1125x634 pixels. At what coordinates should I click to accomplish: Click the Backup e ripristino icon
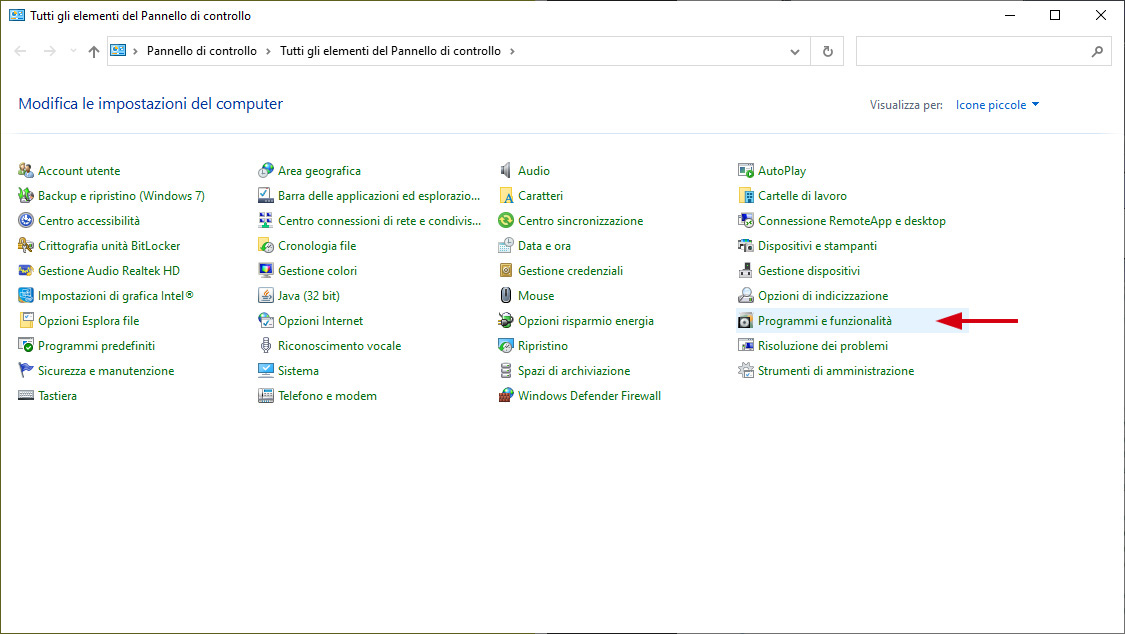click(26, 196)
